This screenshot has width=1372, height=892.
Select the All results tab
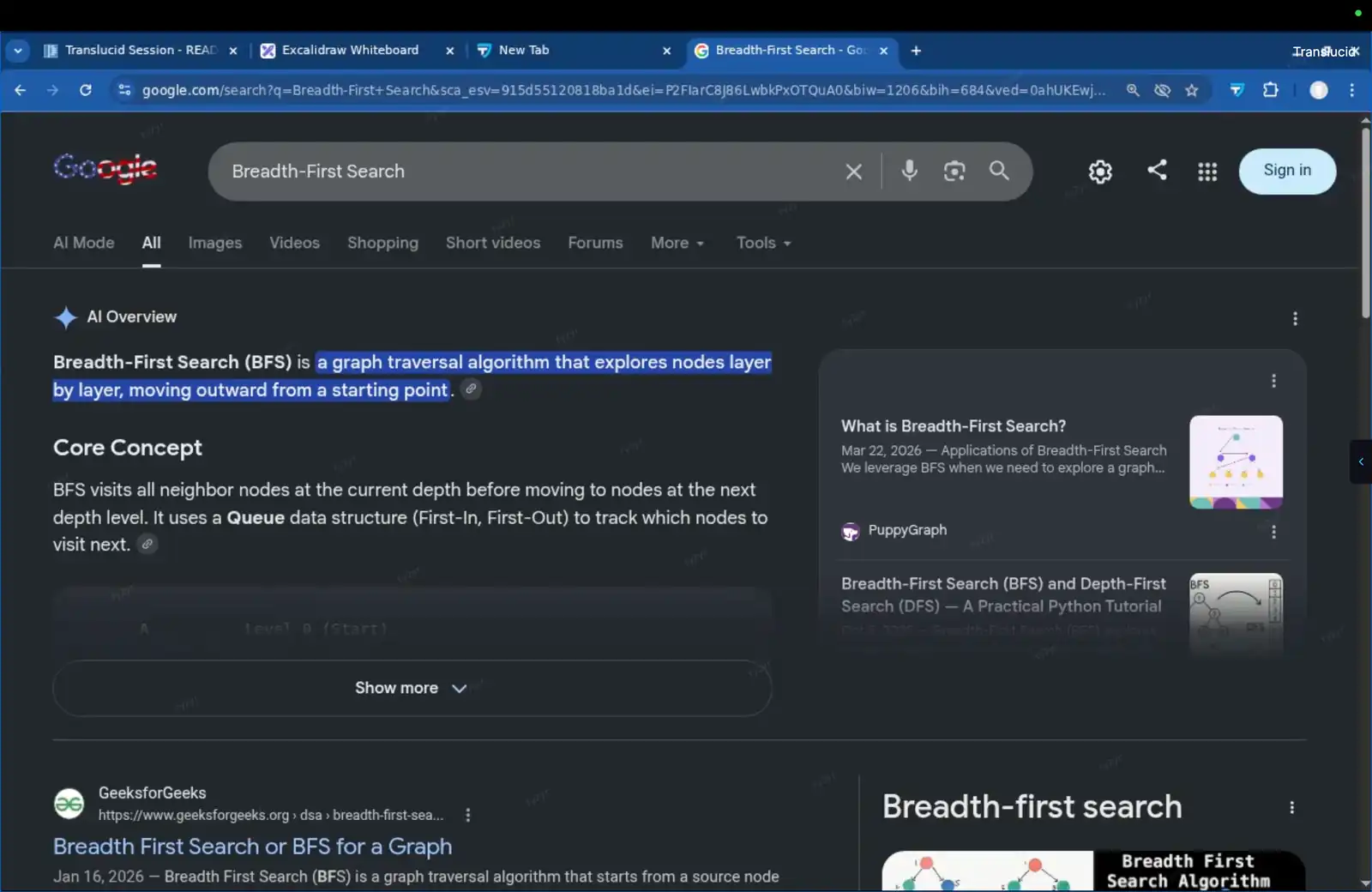pos(151,243)
